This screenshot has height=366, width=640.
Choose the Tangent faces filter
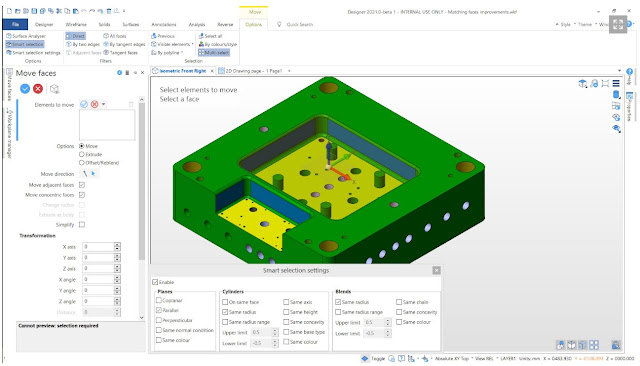pyautogui.click(x=120, y=53)
